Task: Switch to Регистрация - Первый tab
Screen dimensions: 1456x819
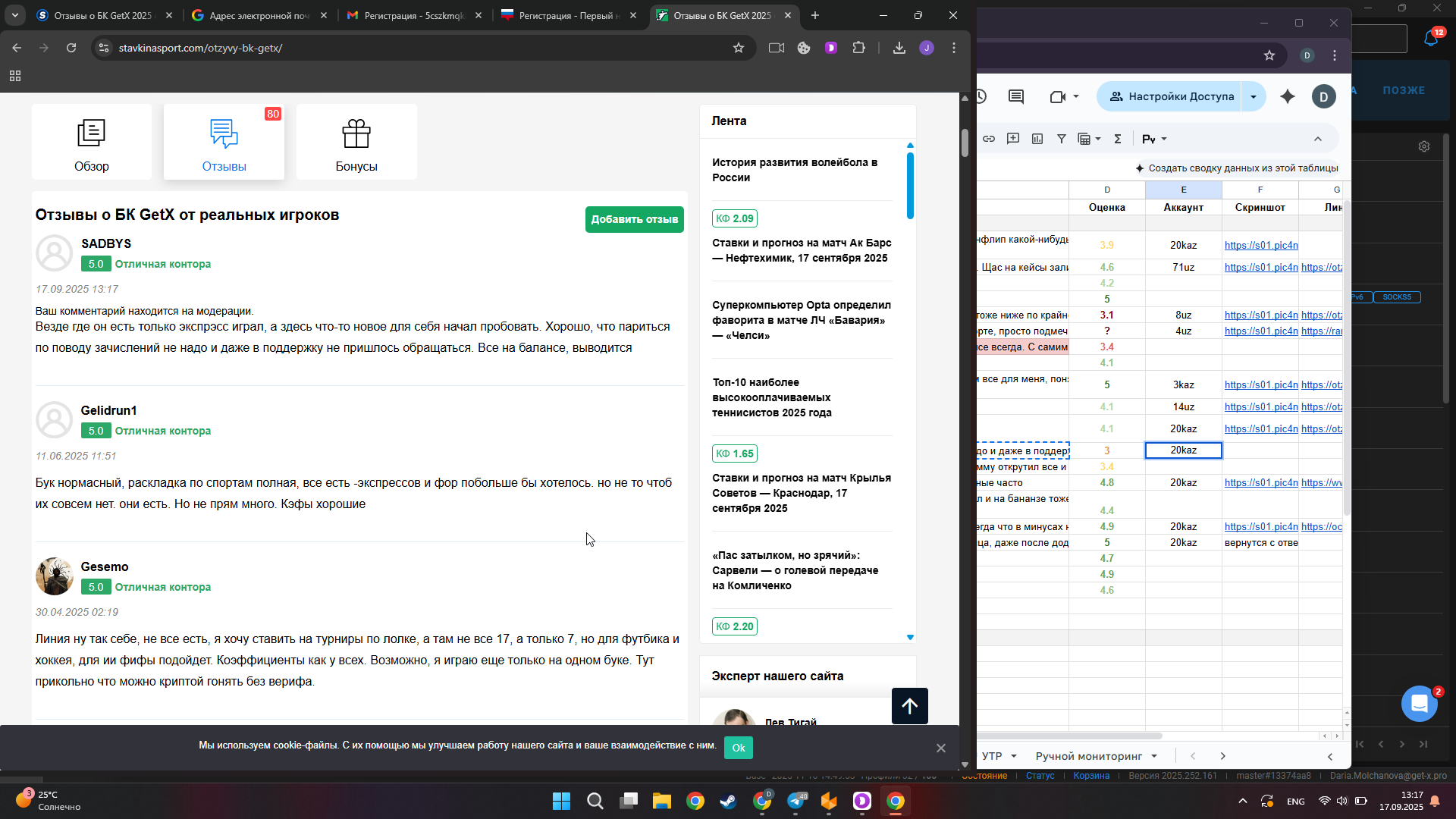Action: click(568, 15)
